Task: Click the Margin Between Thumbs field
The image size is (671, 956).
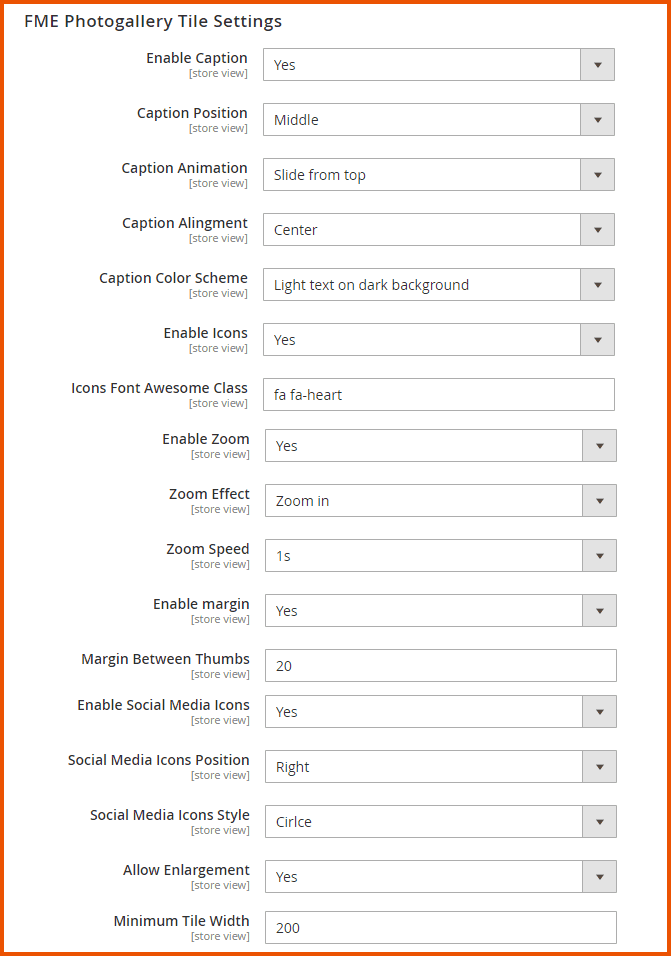Action: [440, 666]
